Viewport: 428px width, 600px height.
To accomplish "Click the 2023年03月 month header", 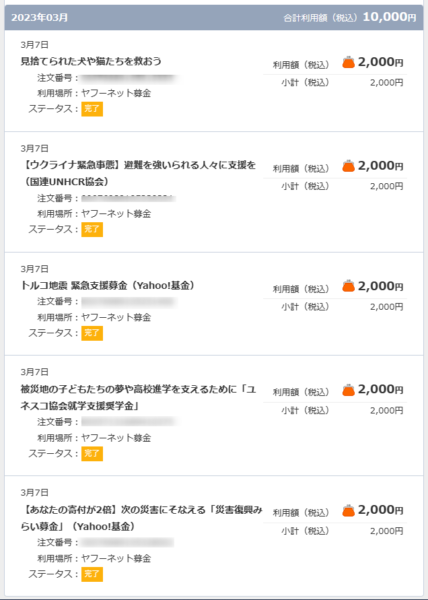I will [40, 18].
